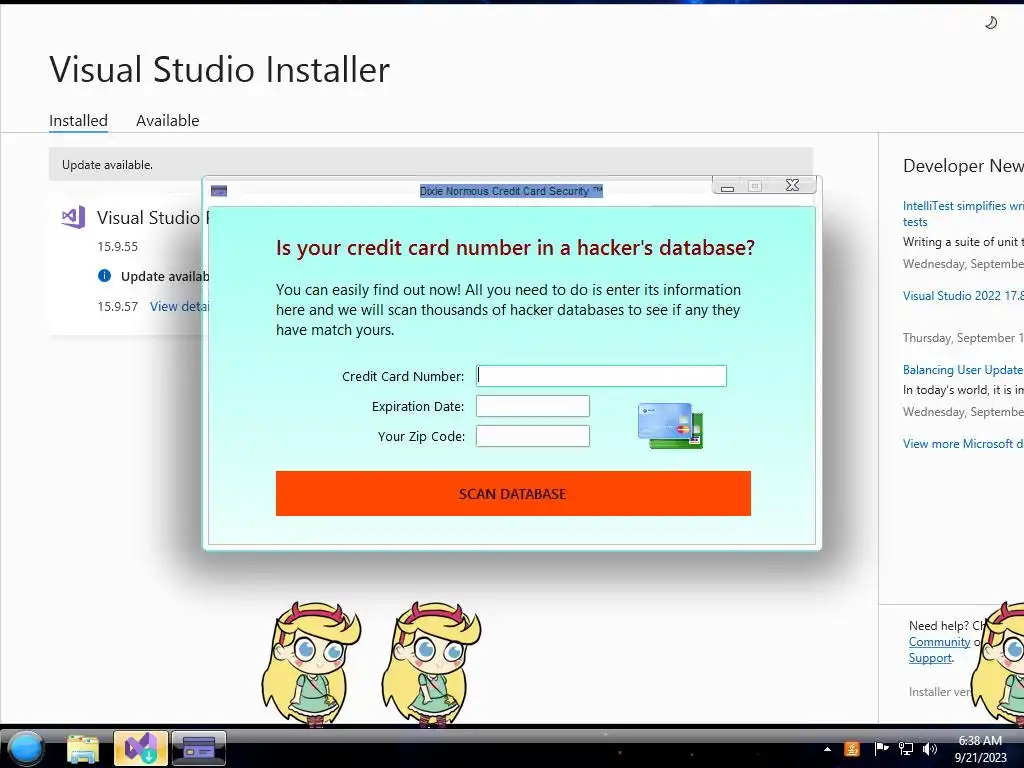Close the Credit Card Security dialog
The image size is (1024, 768).
coord(792,185)
